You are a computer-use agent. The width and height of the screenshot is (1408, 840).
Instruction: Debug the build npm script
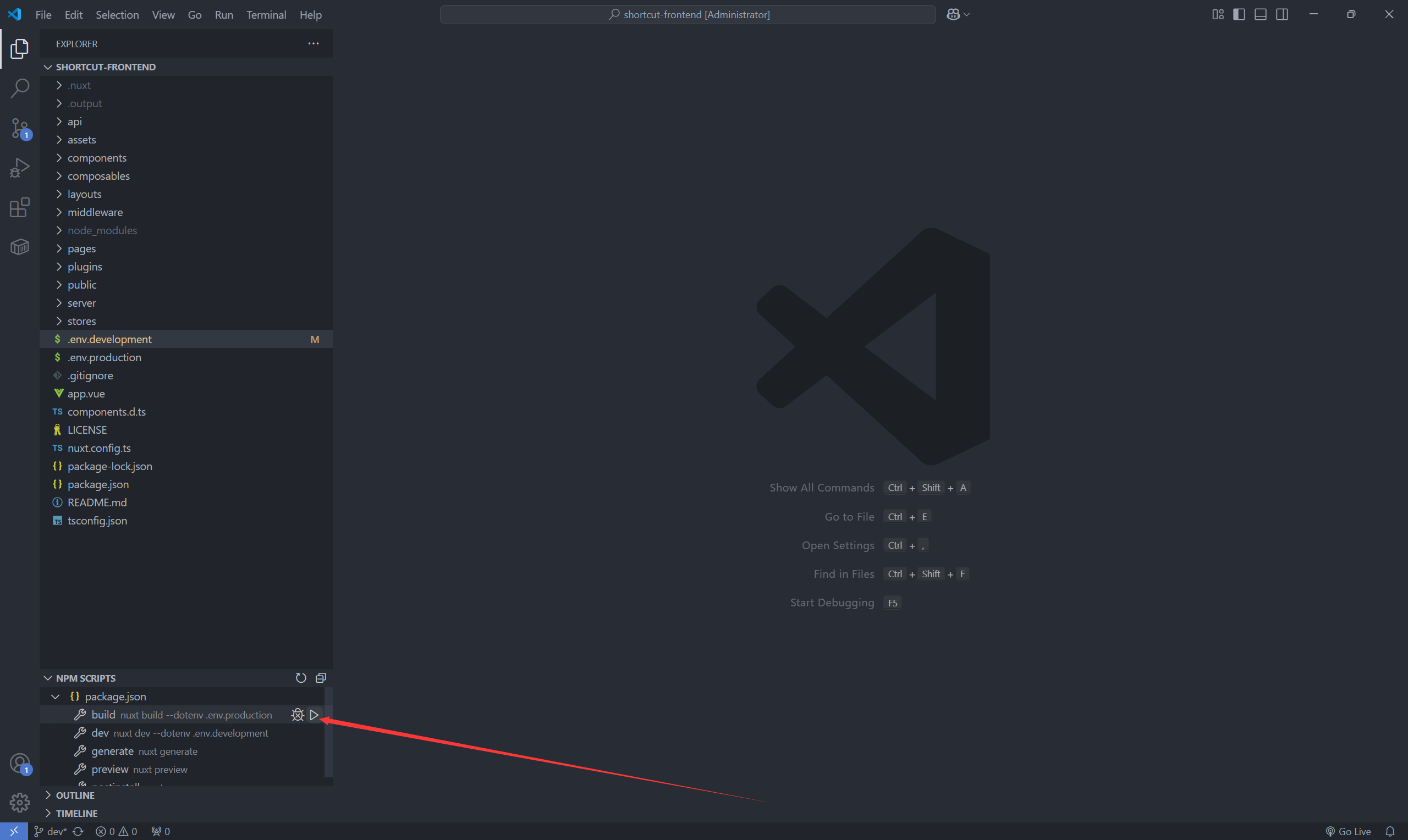[298, 715]
